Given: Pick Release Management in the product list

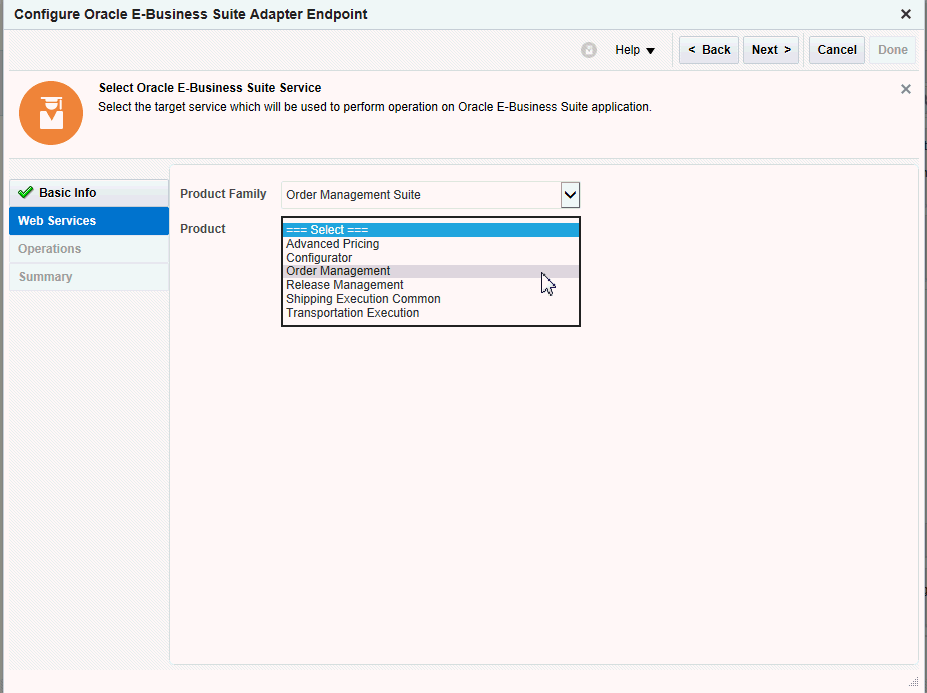Looking at the screenshot, I should click(431, 285).
